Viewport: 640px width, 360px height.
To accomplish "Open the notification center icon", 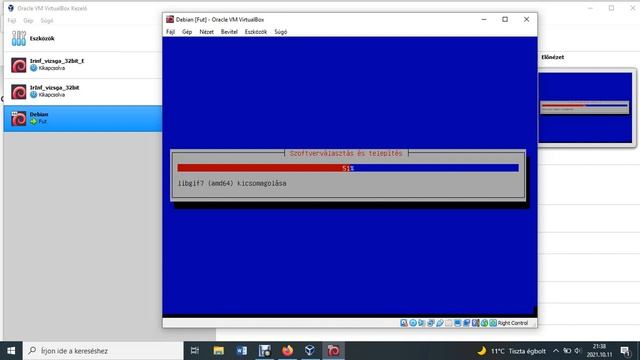I will tap(625, 351).
